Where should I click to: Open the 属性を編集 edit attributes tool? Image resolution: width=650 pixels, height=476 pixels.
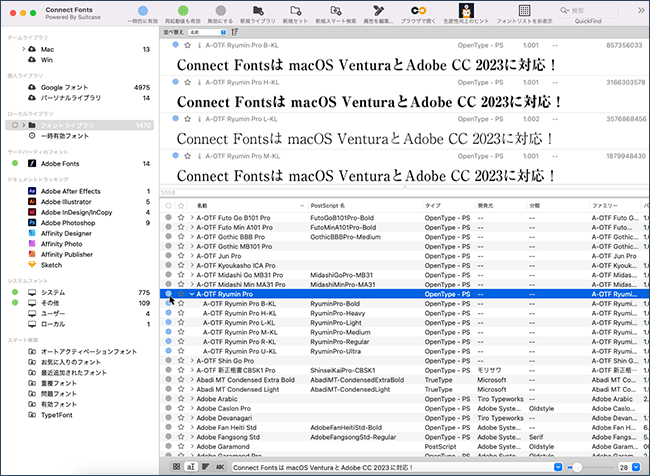coord(378,10)
